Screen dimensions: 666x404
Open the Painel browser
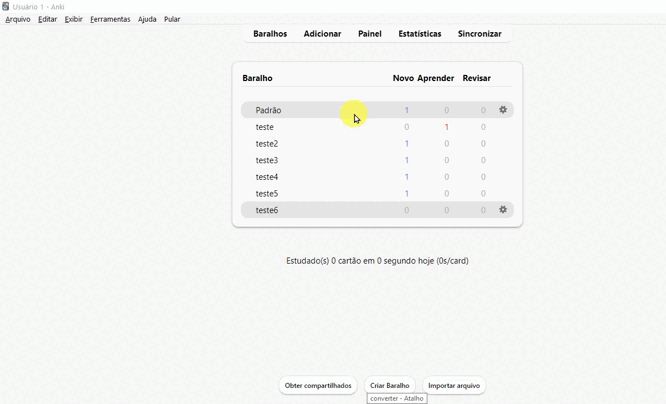tap(370, 34)
